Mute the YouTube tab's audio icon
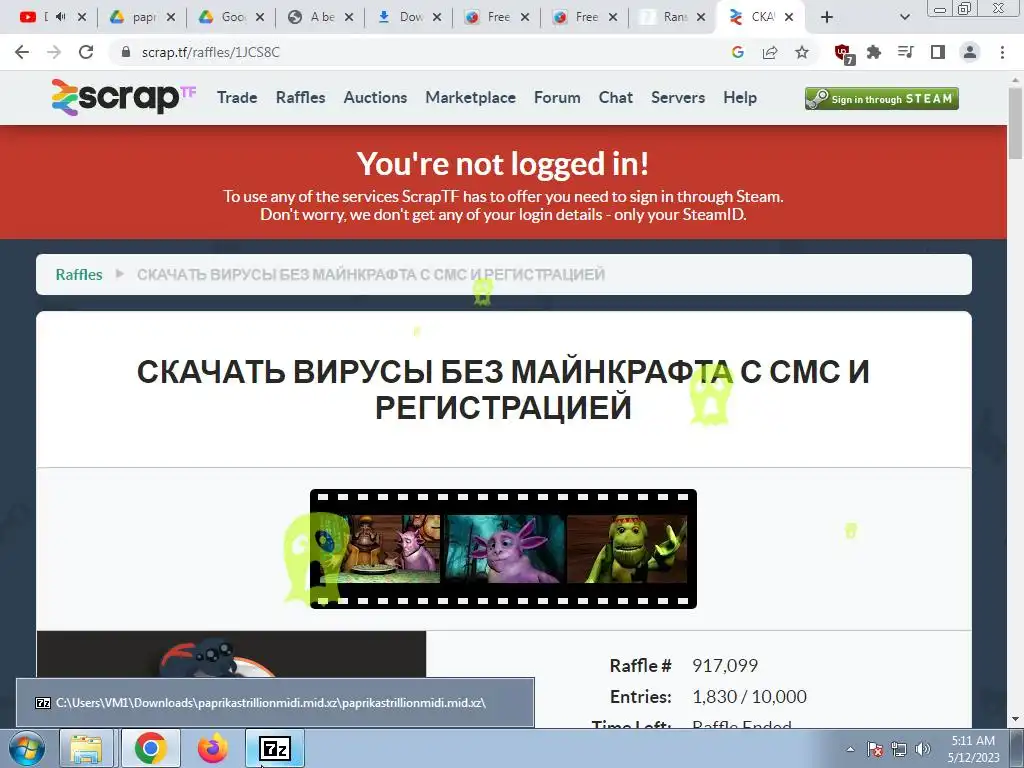The image size is (1024, 768). pyautogui.click(x=61, y=17)
